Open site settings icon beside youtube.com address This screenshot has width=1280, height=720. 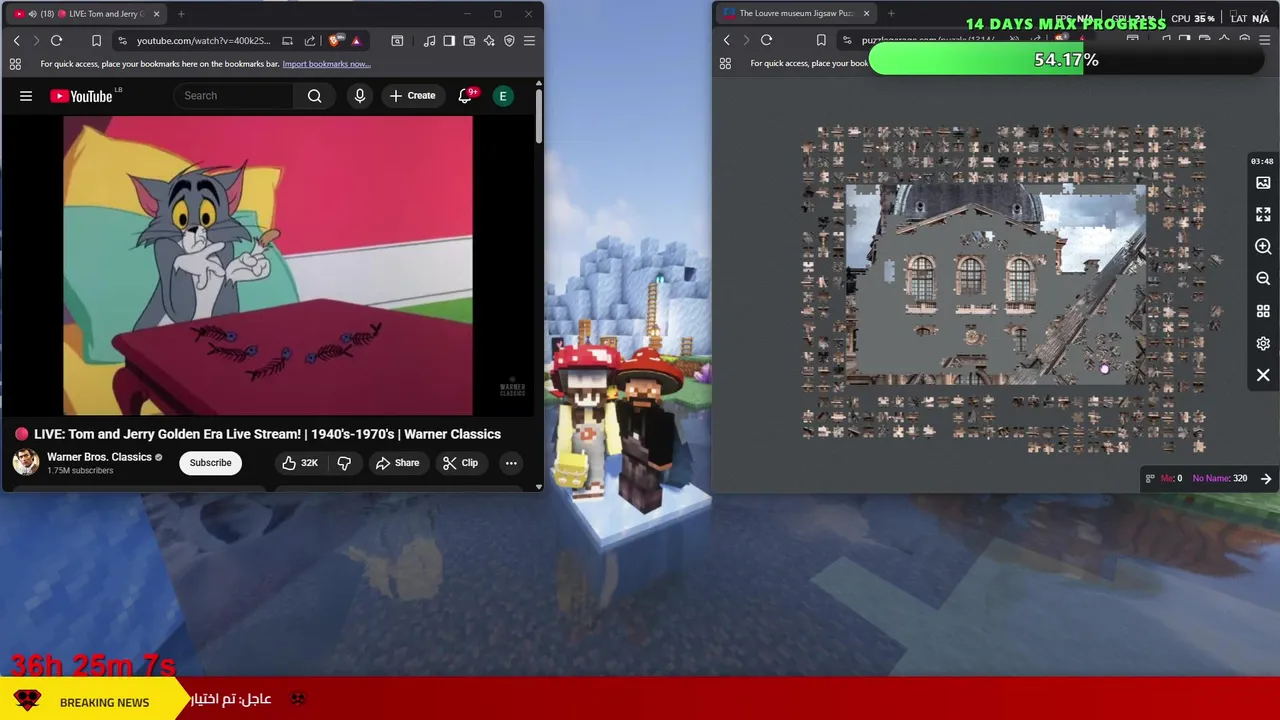click(x=122, y=41)
